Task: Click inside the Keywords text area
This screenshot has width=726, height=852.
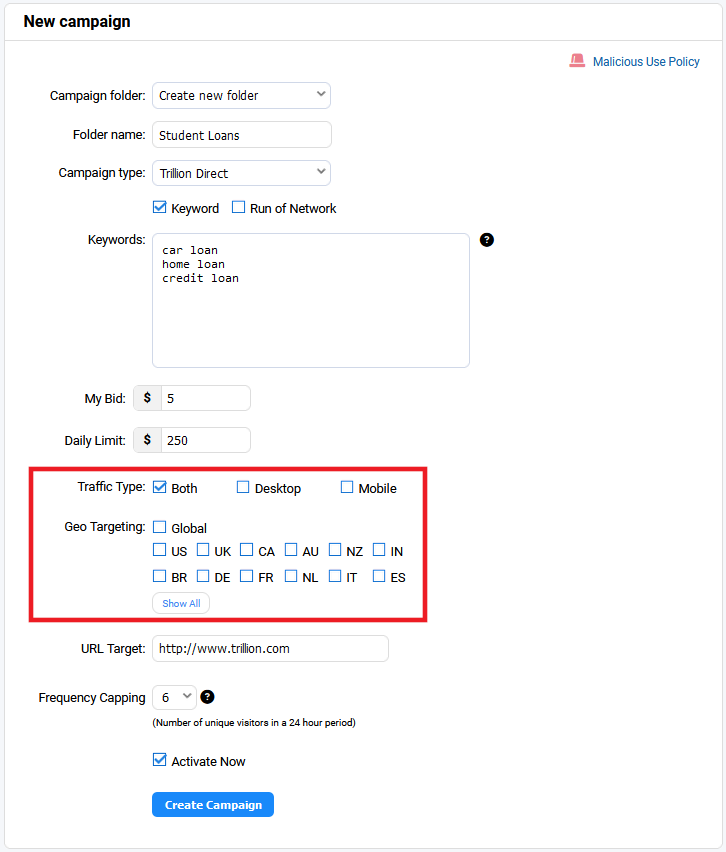Action: (x=311, y=300)
